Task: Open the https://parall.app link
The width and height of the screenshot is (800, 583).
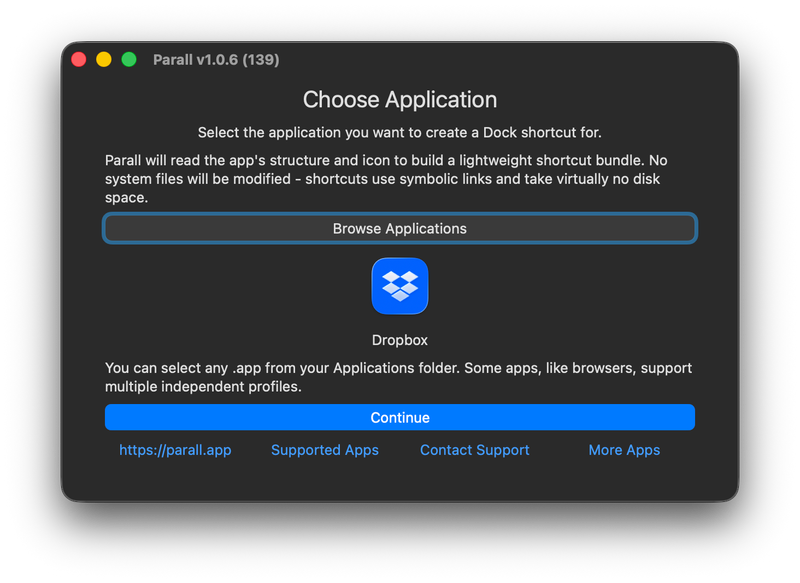Action: (x=175, y=450)
